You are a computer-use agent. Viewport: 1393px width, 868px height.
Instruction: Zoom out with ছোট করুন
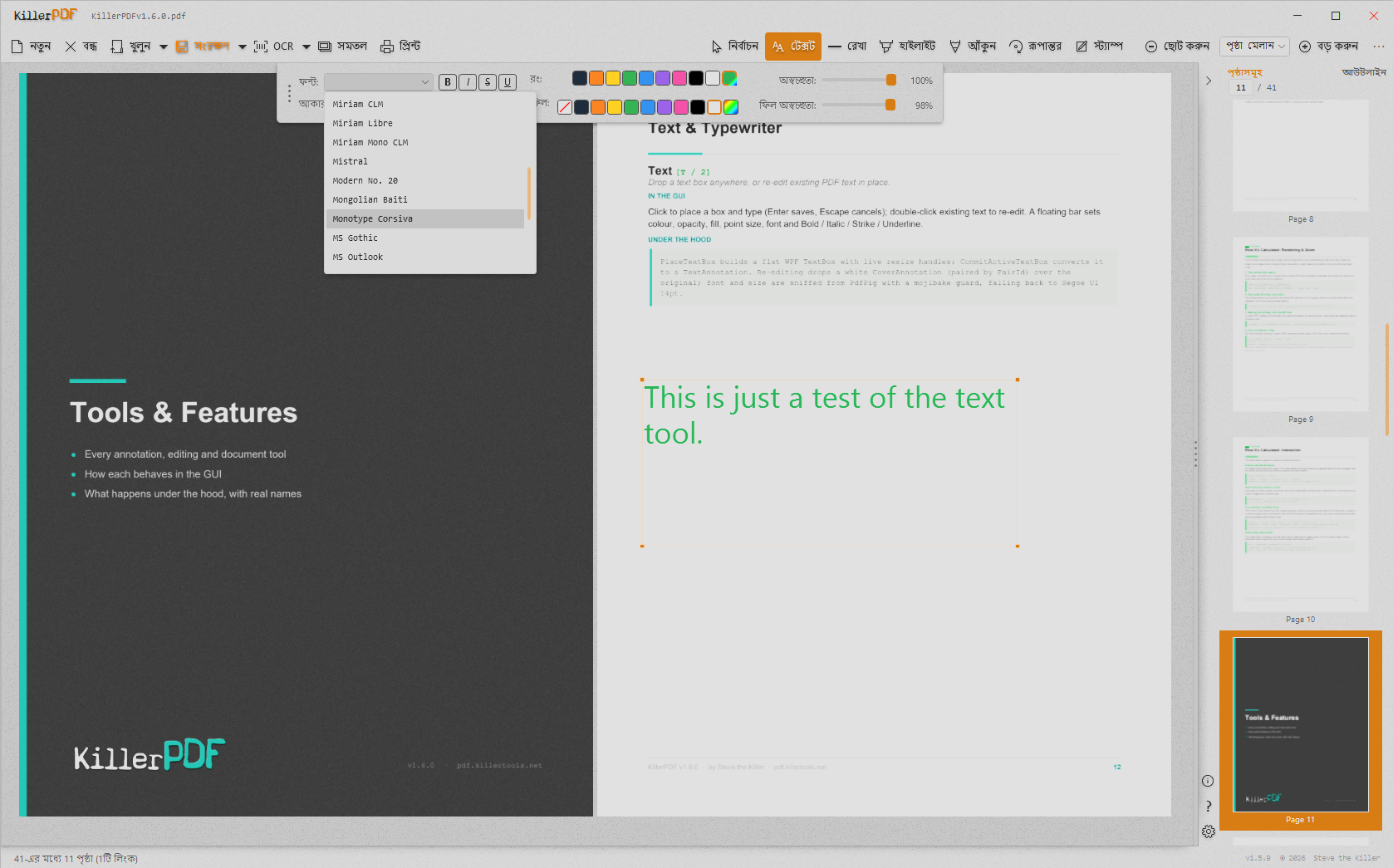point(1177,47)
